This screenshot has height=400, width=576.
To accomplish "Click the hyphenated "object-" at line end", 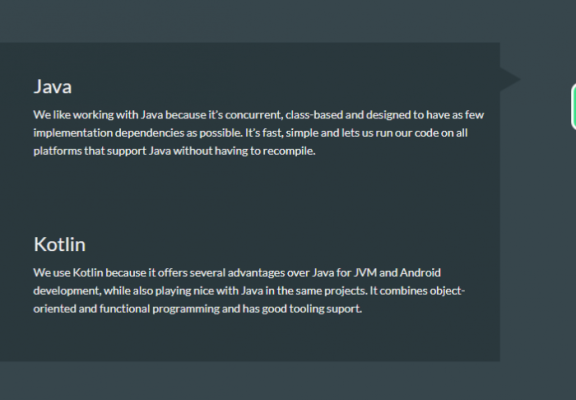I will (x=447, y=291).
